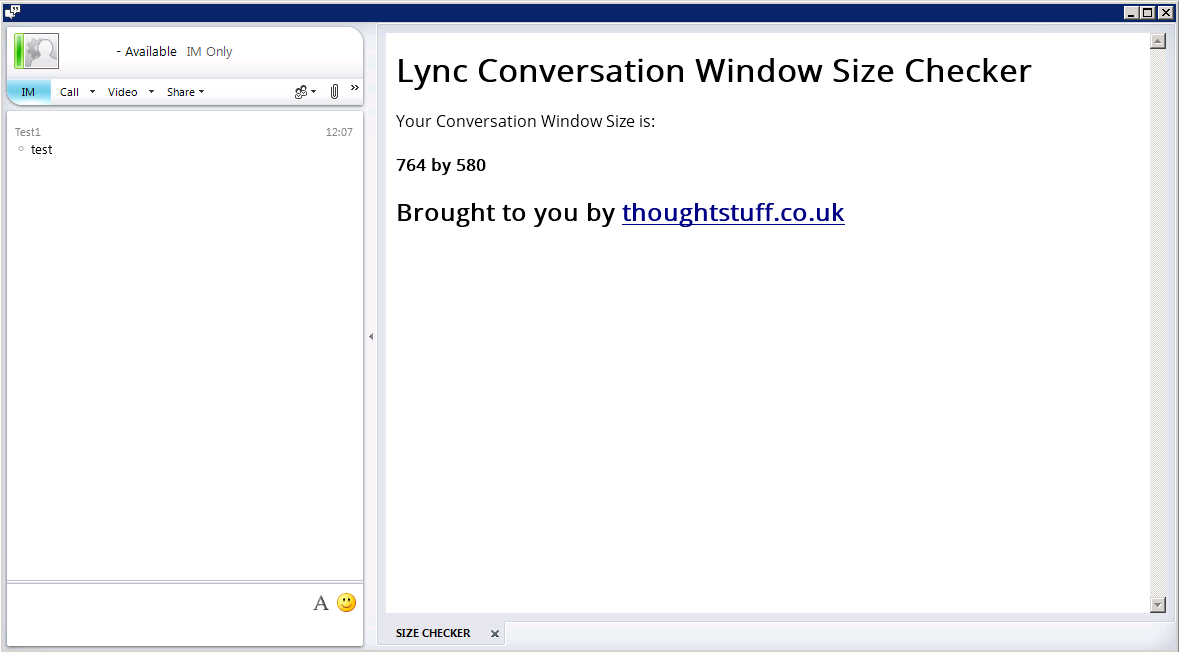The width and height of the screenshot is (1179, 652).
Task: Click the scrollbar down arrow
Action: tap(1158, 605)
